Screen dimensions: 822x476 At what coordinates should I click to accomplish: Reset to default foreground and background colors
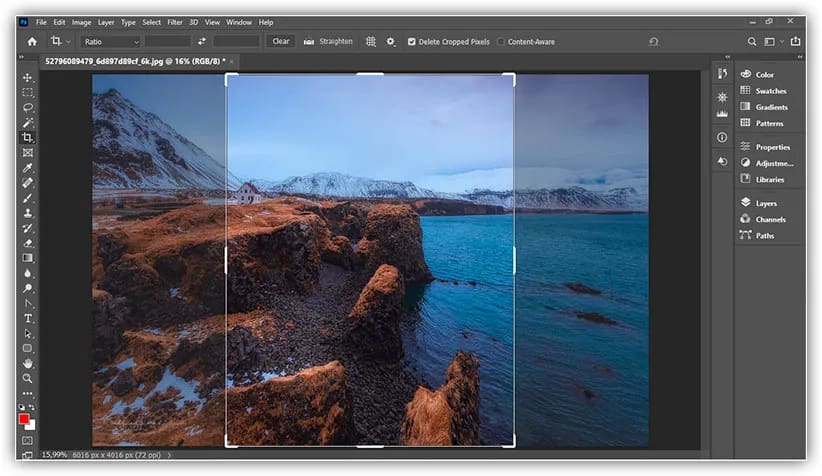click(21, 407)
